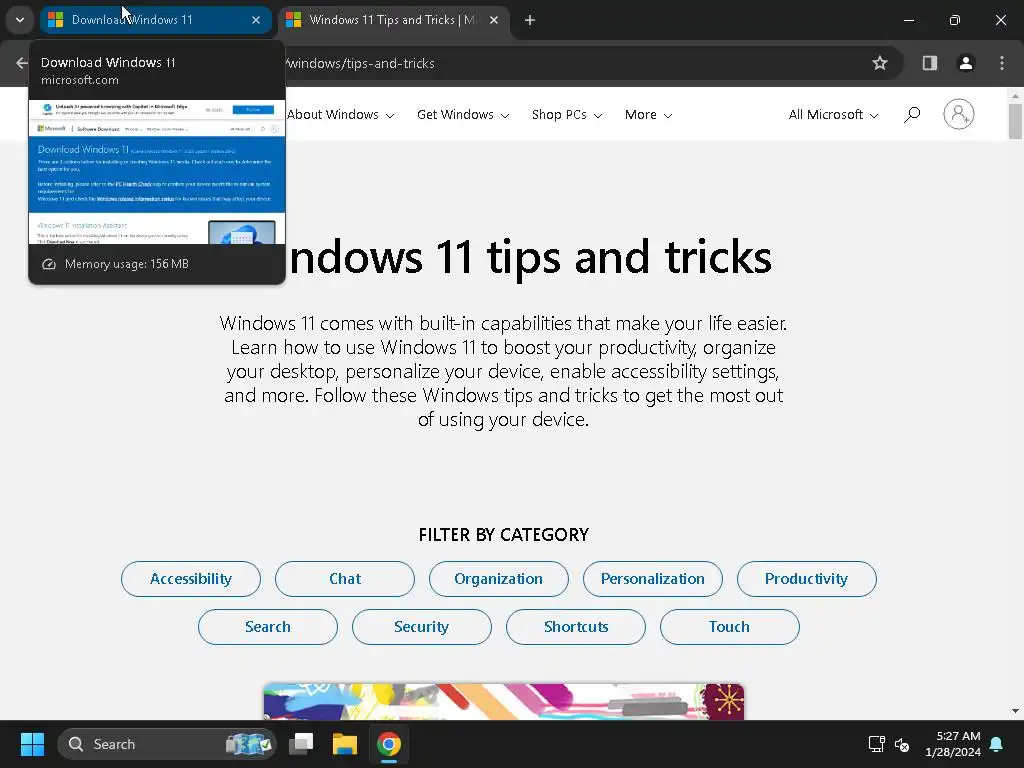
Task: Filter tips by Organization
Action: [x=498, y=579]
